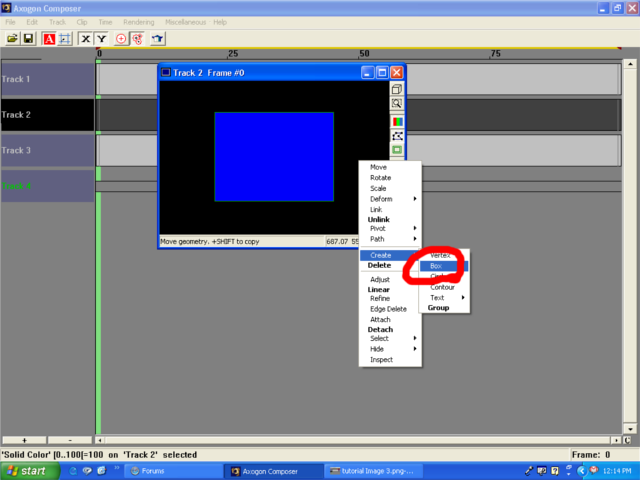
Task: Open the Track menu
Action: click(x=57, y=22)
